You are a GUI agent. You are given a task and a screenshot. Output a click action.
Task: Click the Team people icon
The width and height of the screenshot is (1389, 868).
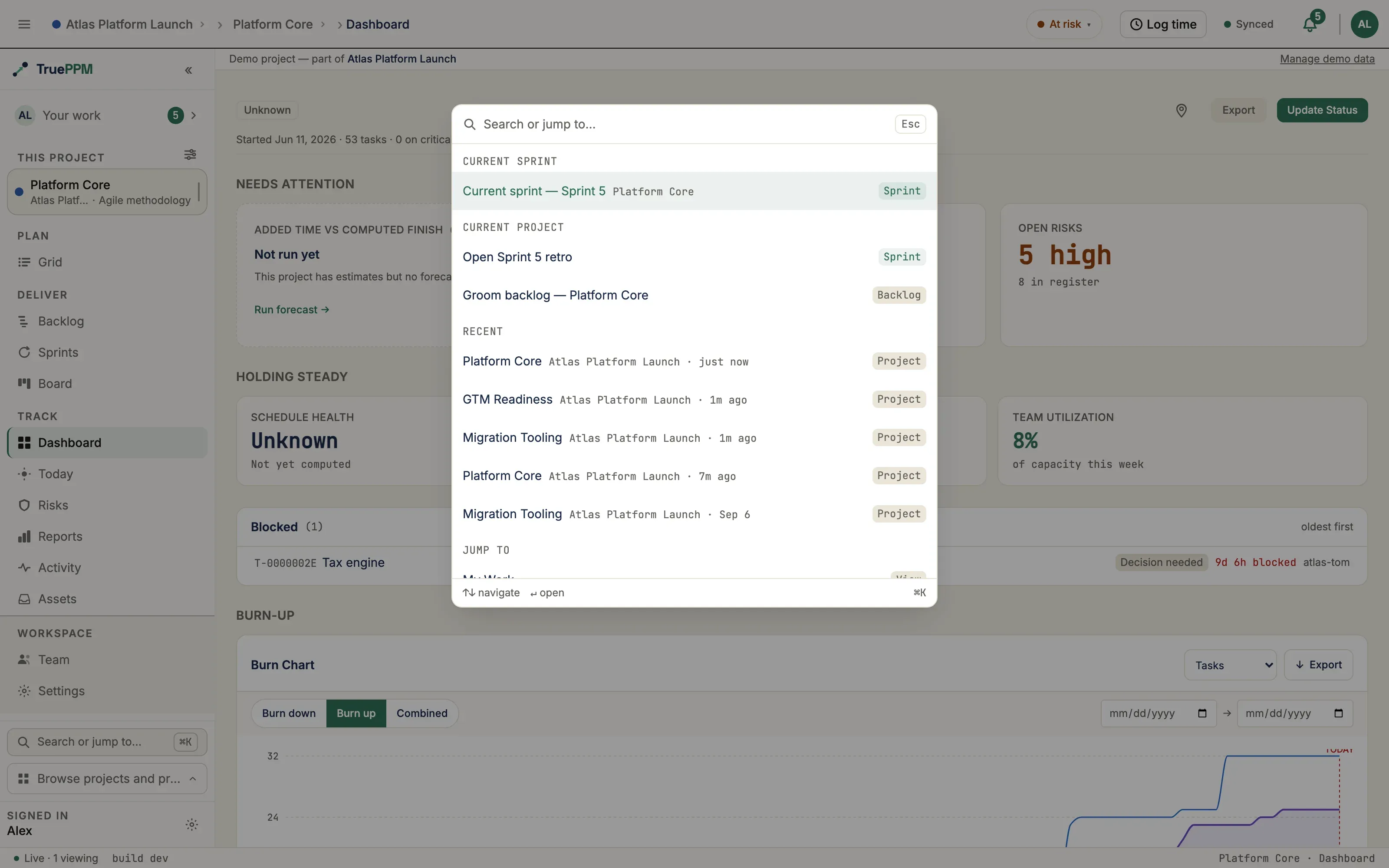pyautogui.click(x=24, y=660)
